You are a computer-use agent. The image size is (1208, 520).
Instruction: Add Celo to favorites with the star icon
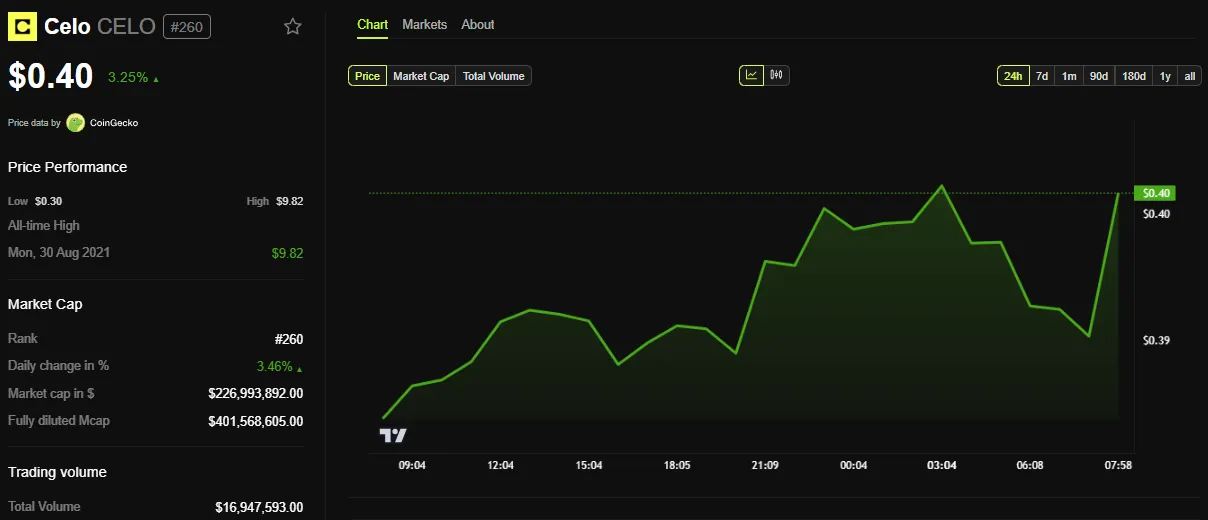click(292, 26)
